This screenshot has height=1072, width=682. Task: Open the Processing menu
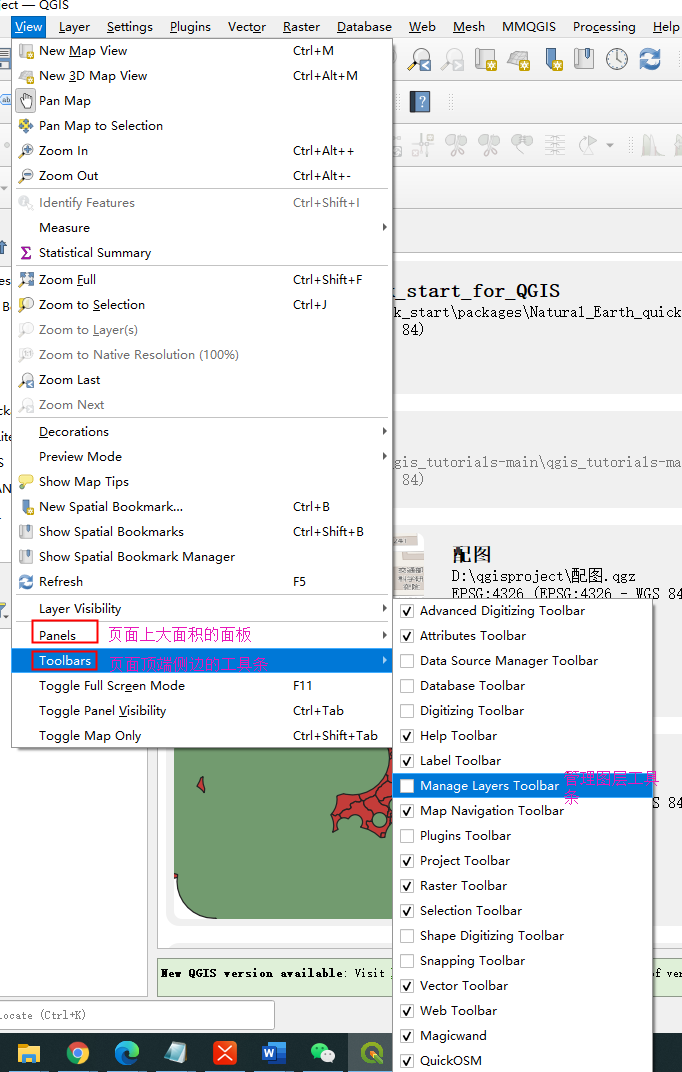tap(604, 27)
